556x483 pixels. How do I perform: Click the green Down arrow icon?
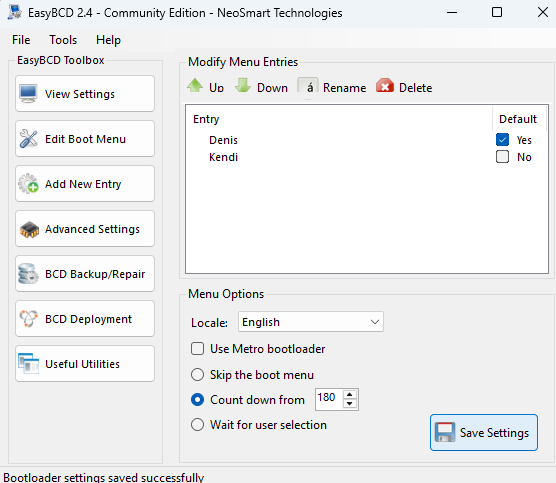pyautogui.click(x=243, y=85)
